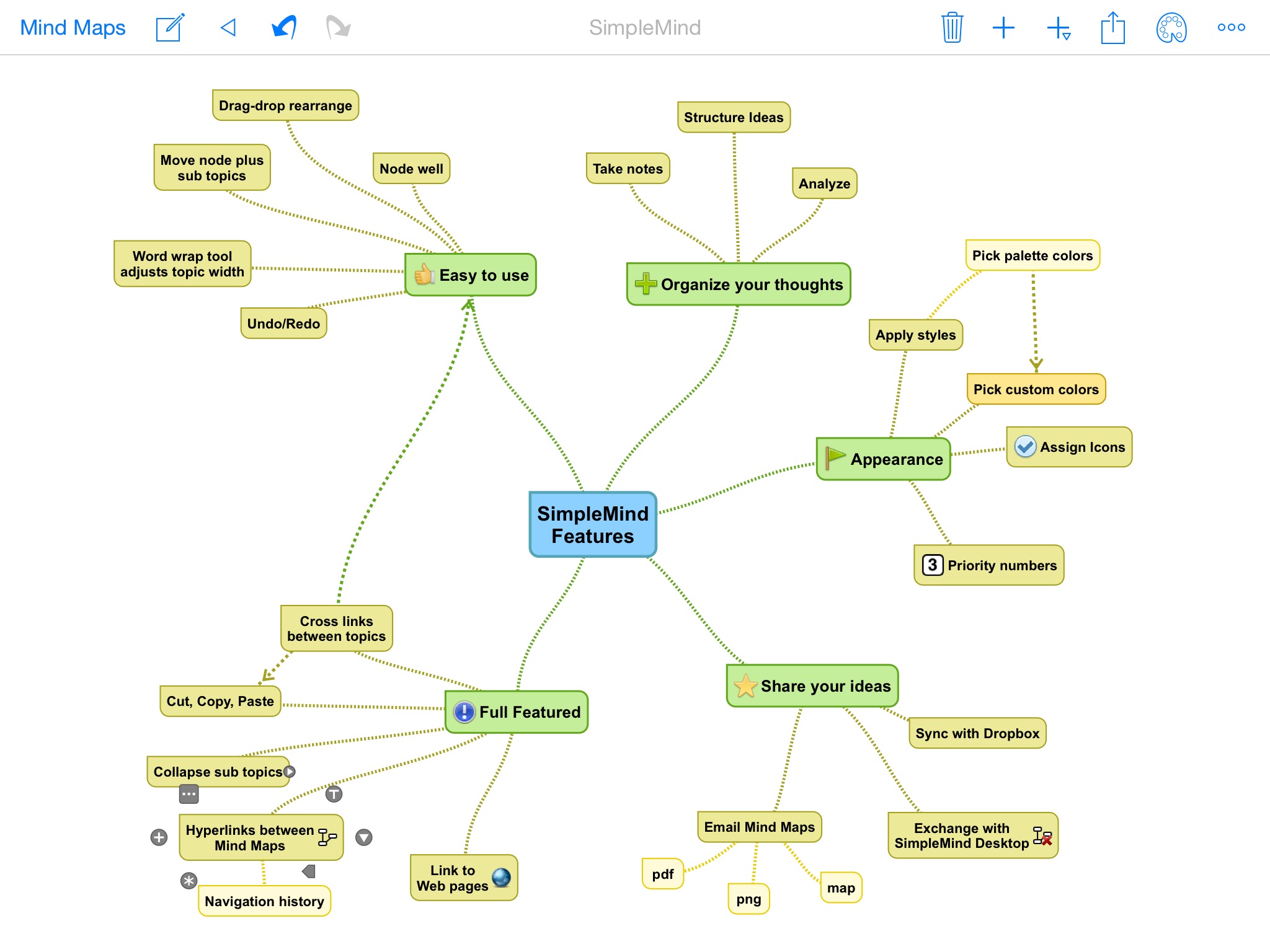Tap the plus handle left of Hyperlinks topic
This screenshot has width=1270, height=952.
point(159,837)
